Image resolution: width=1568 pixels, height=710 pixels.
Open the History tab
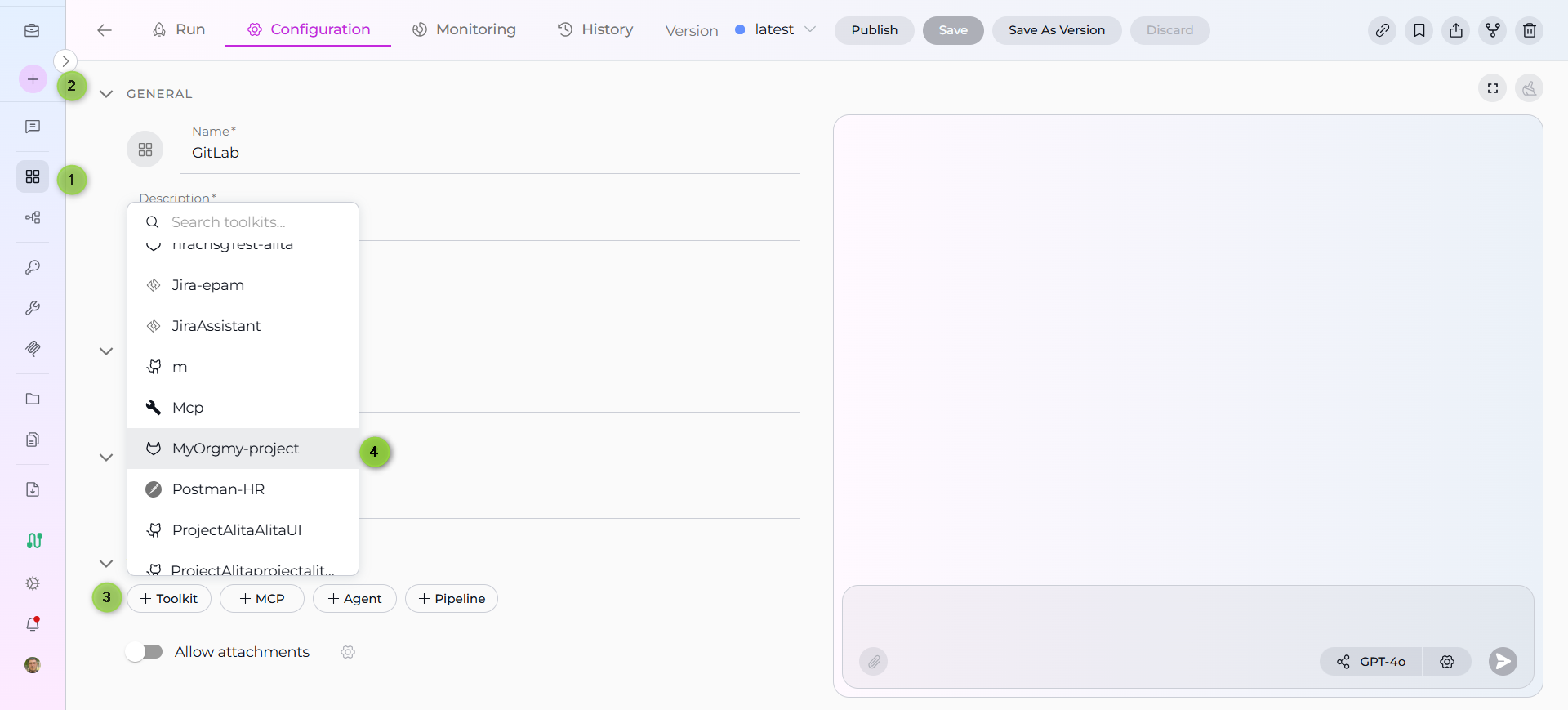click(x=595, y=30)
